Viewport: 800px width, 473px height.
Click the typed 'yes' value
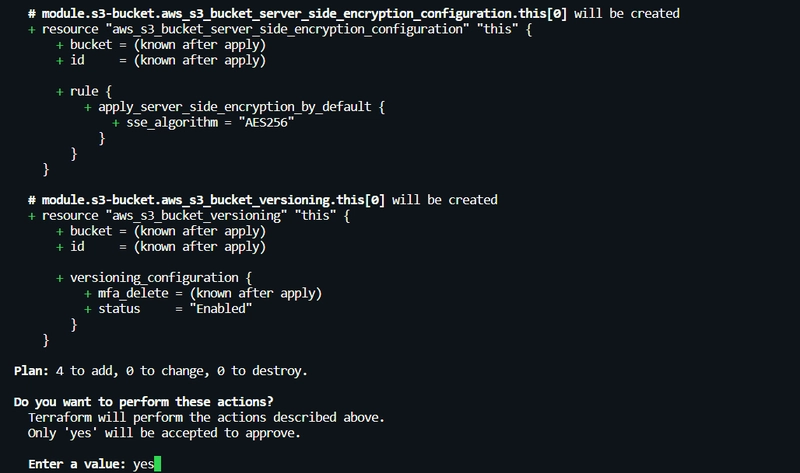143,464
